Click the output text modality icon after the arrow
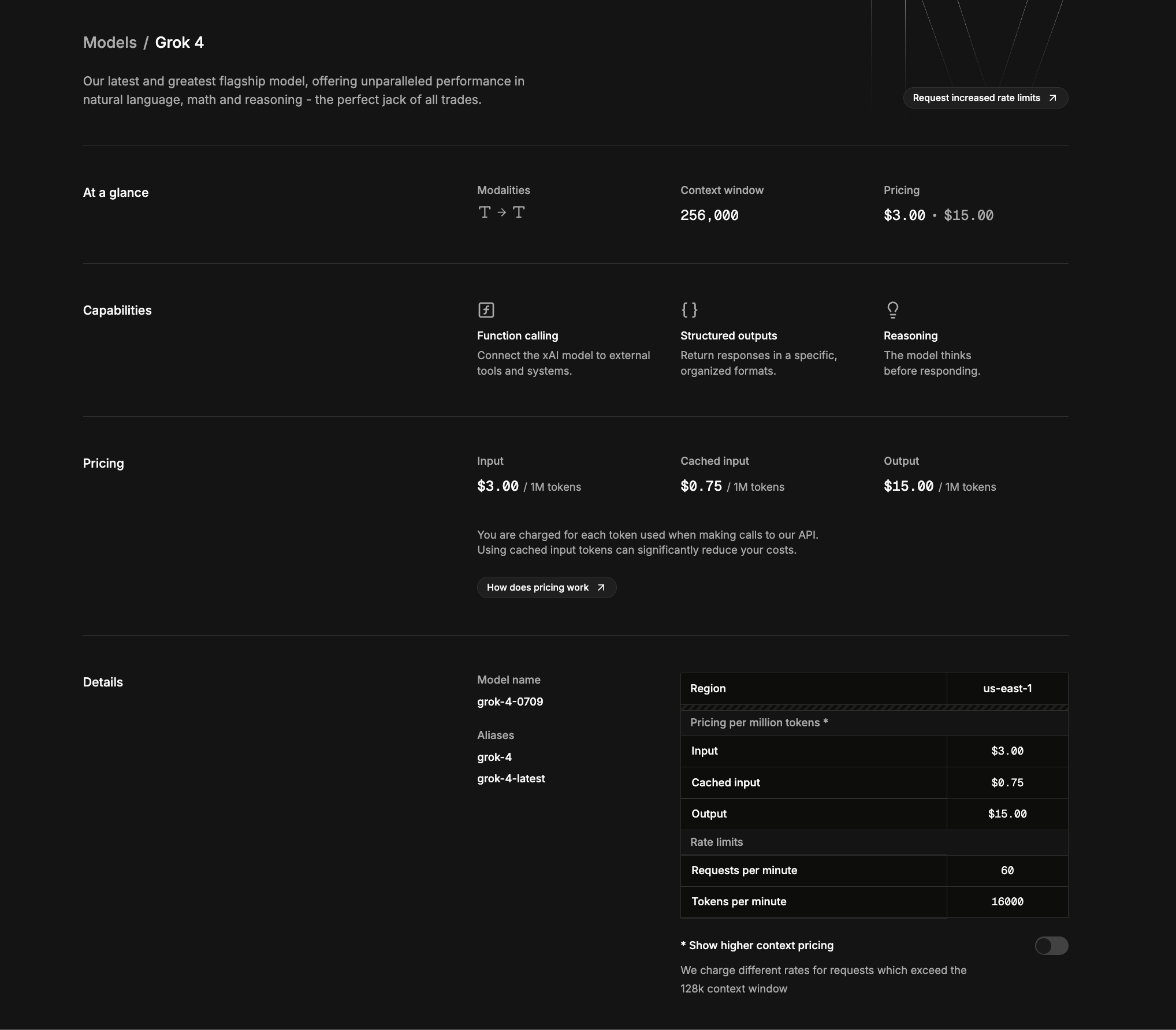The image size is (1176, 1030). 519,212
